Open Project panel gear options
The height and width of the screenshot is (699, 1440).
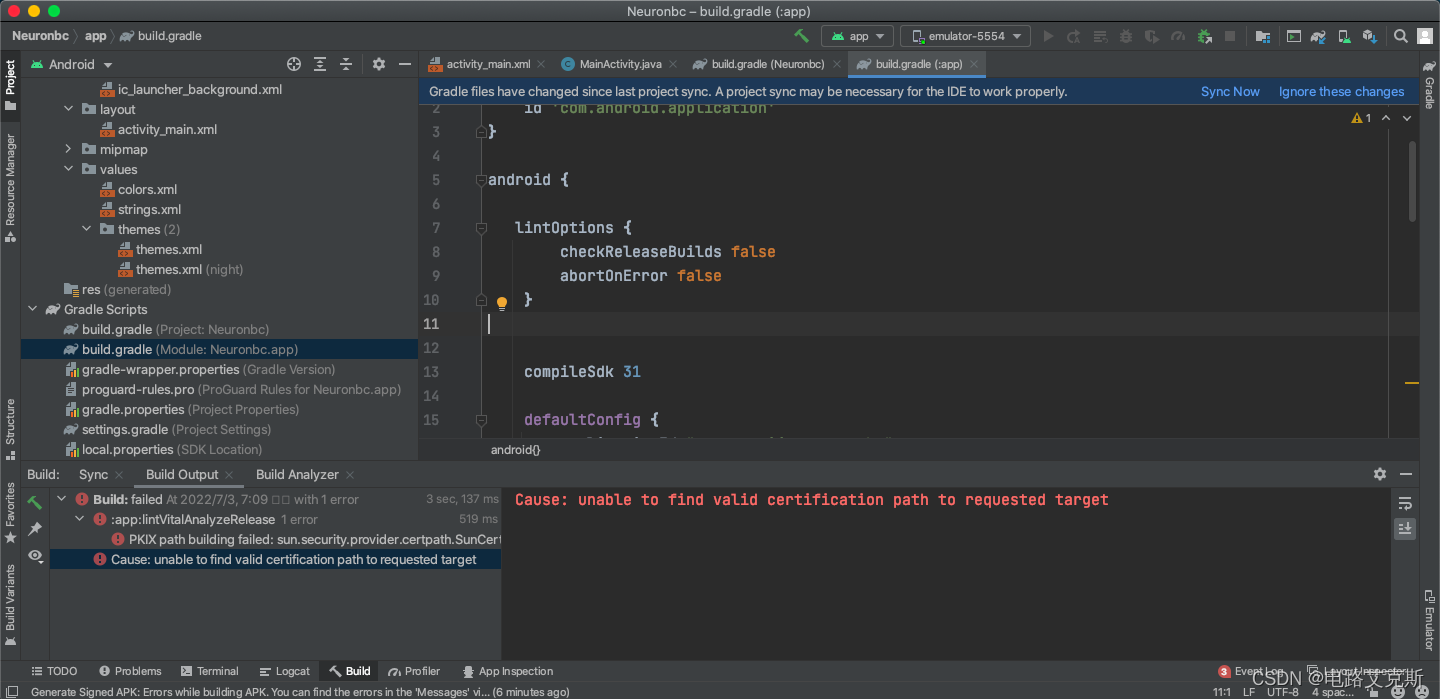379,64
